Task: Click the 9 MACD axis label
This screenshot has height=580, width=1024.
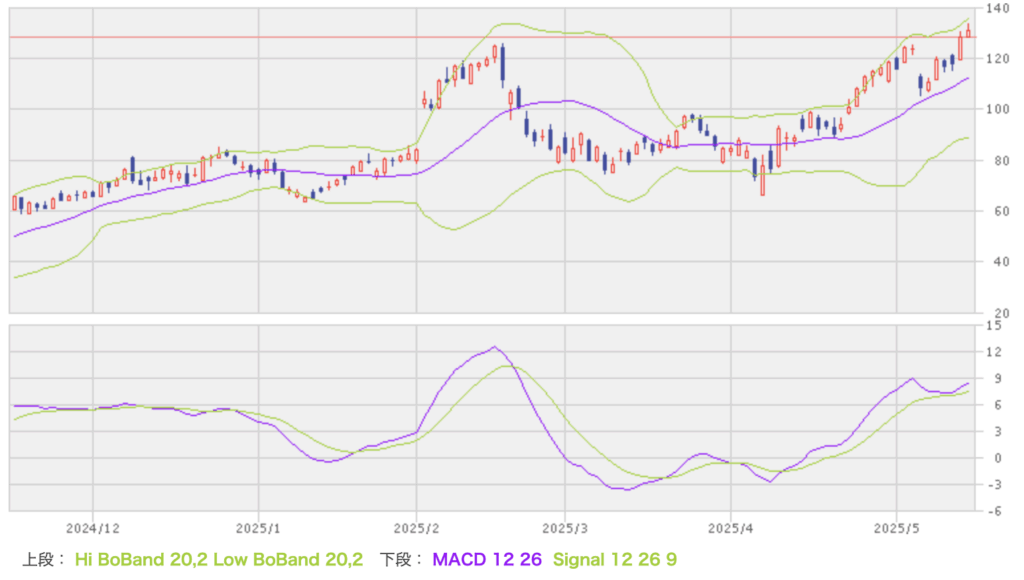Action: [998, 379]
